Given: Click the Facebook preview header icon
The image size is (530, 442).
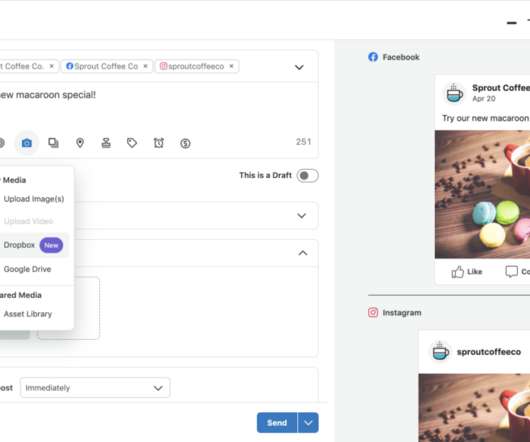Looking at the screenshot, I should [x=373, y=57].
